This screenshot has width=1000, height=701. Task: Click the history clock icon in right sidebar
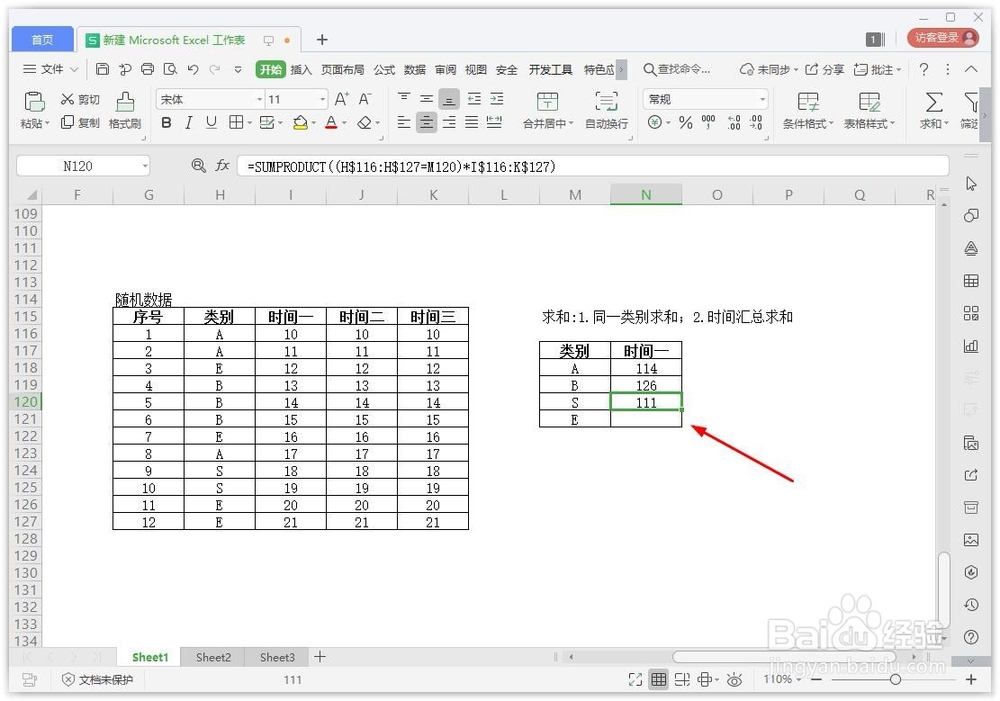(971, 604)
